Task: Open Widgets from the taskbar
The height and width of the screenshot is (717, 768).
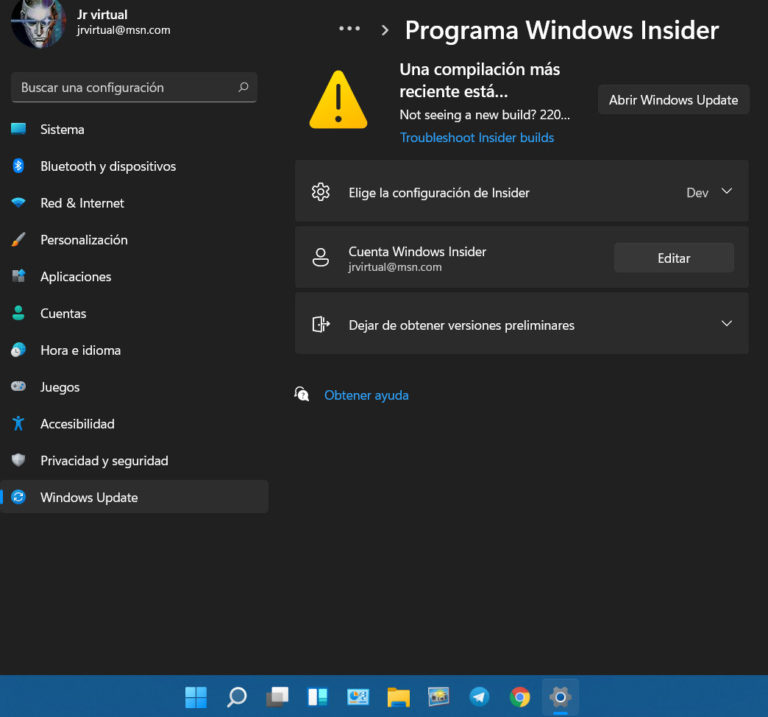Action: (317, 696)
